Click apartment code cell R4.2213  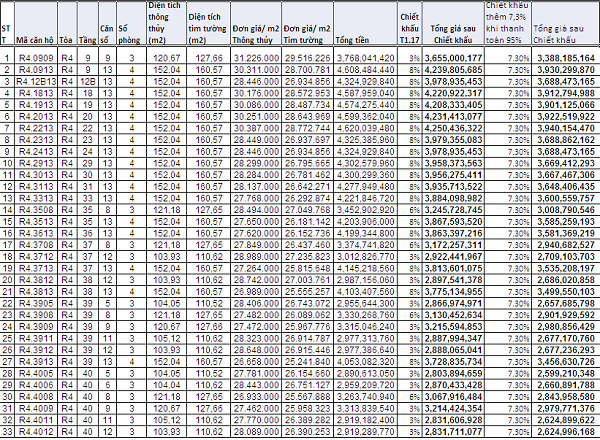coord(36,128)
